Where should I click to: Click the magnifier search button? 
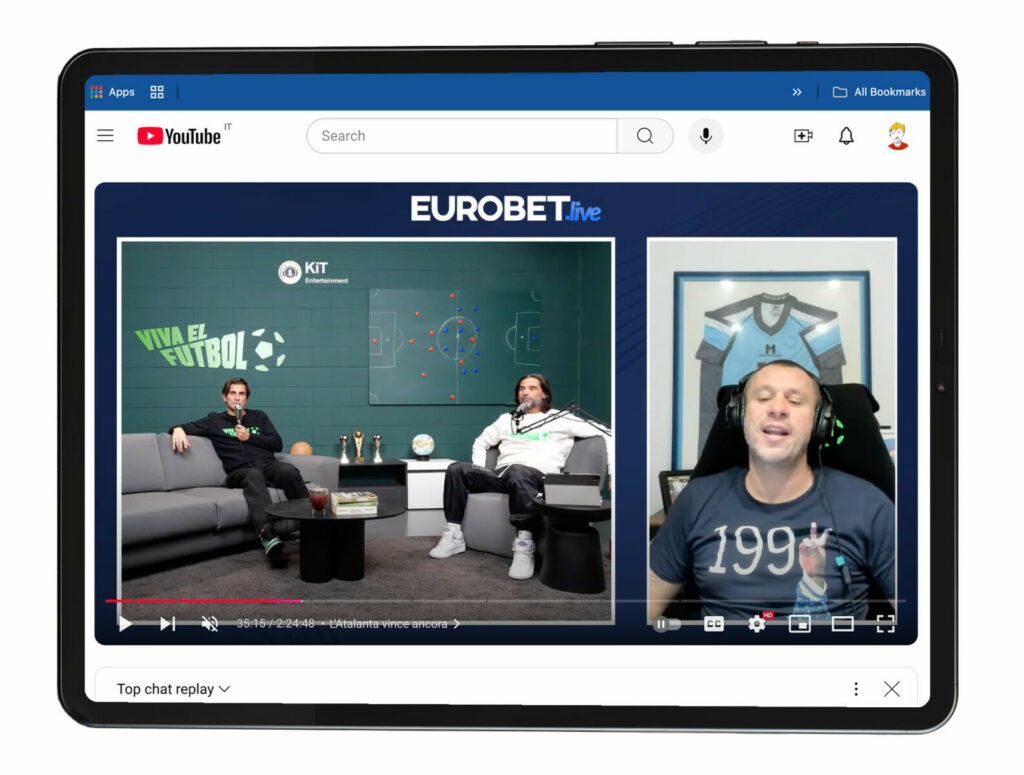645,136
